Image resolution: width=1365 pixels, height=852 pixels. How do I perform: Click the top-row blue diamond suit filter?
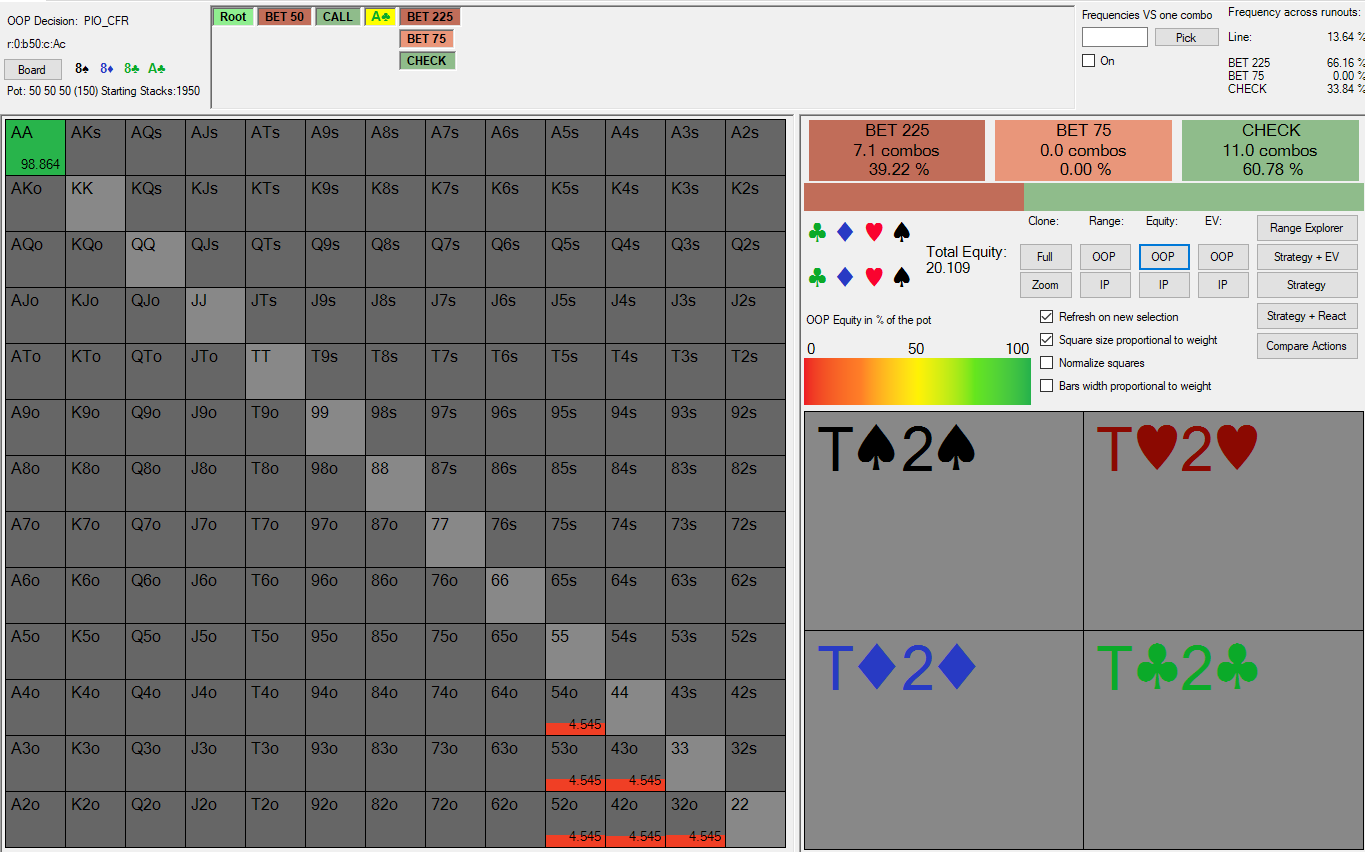(x=845, y=232)
